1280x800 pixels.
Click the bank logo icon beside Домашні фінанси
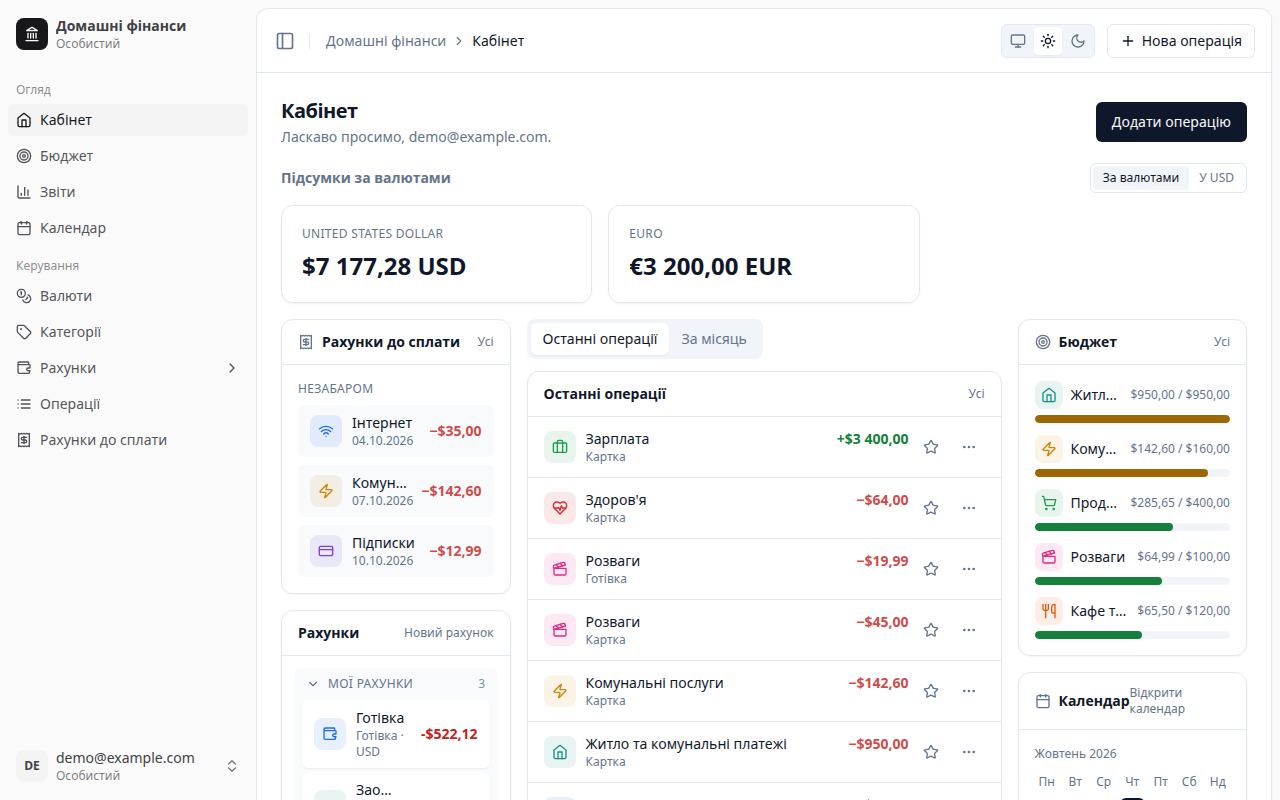click(x=32, y=34)
